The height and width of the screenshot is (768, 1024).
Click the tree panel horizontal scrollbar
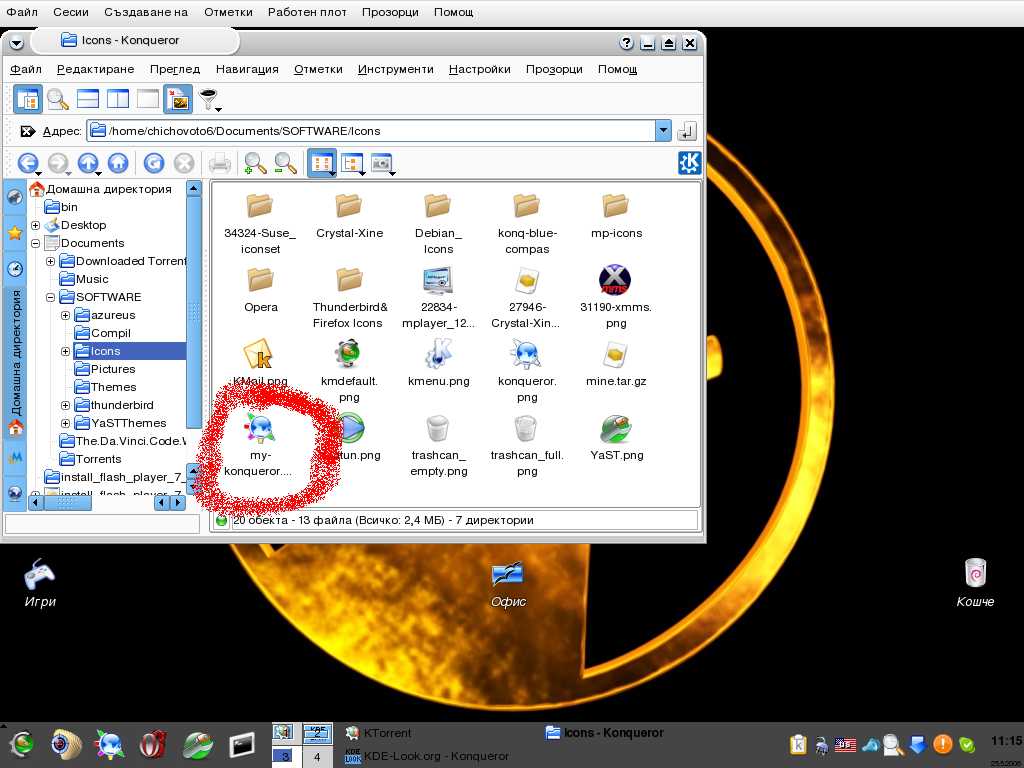tap(68, 503)
